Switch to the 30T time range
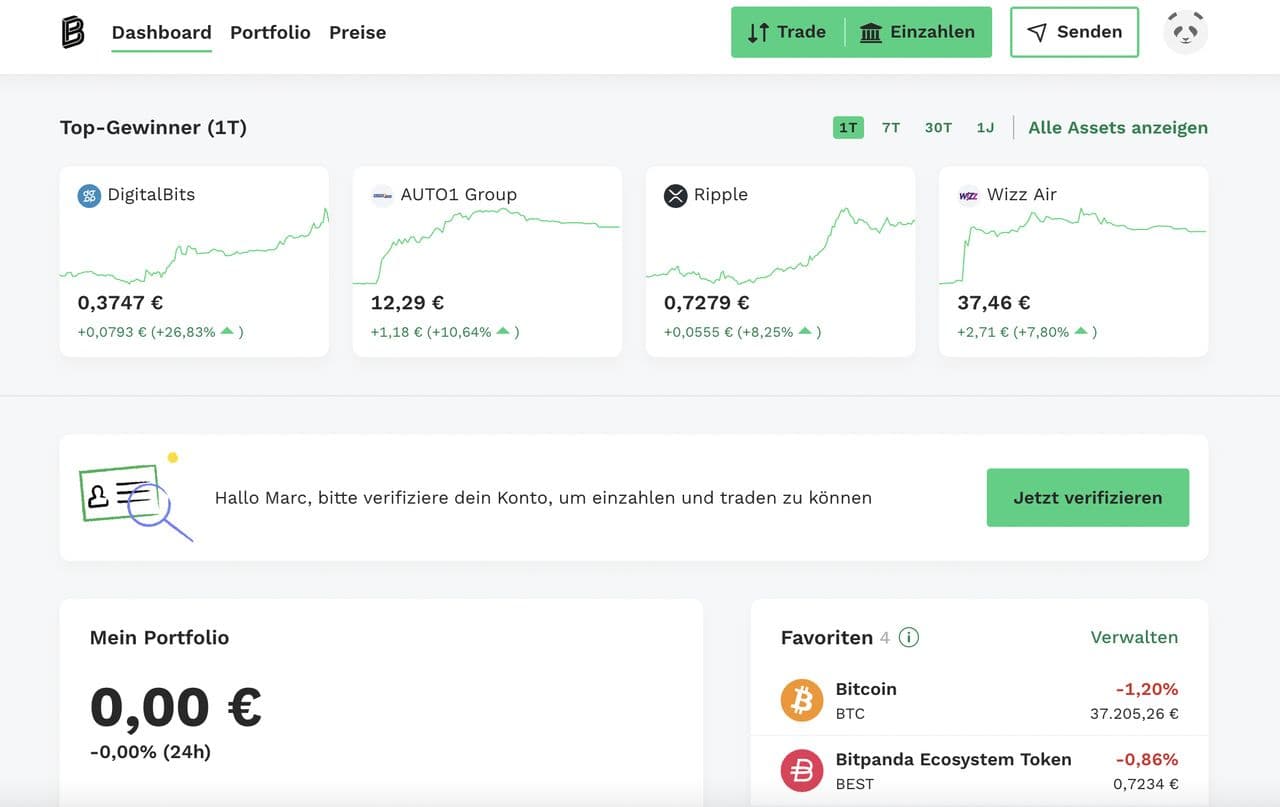Image resolution: width=1280 pixels, height=807 pixels. pyautogui.click(x=938, y=128)
